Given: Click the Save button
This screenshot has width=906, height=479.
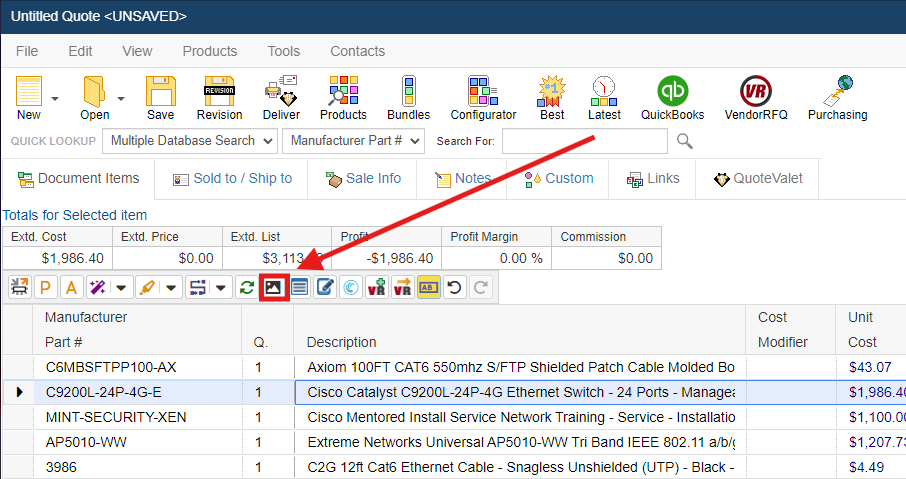Looking at the screenshot, I should click(160, 98).
